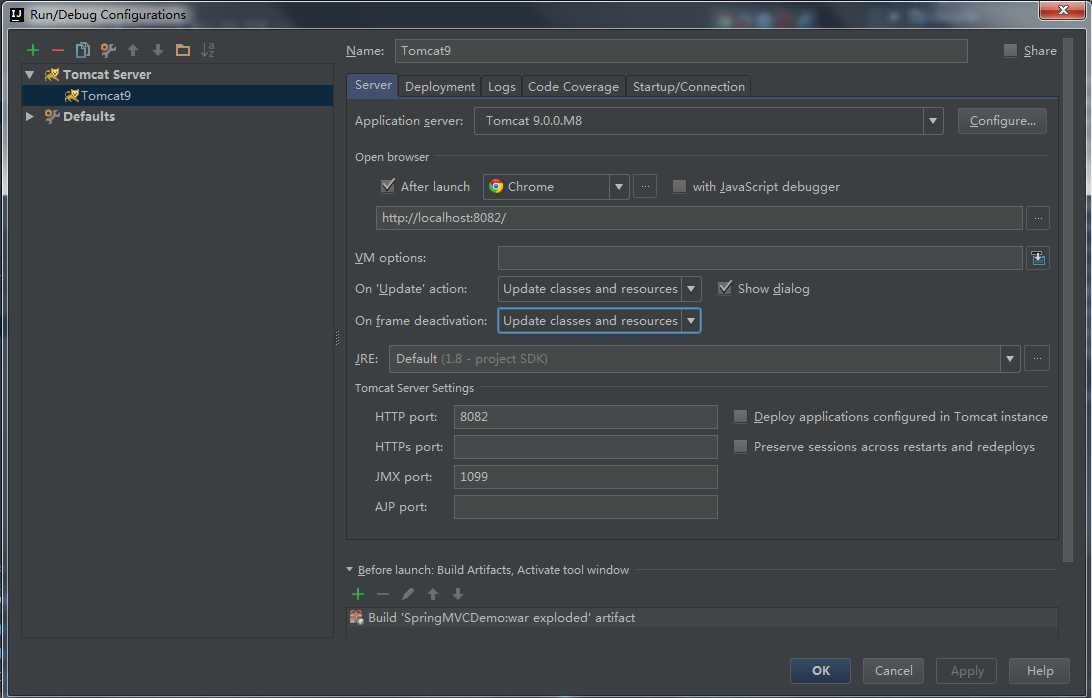Open edit defaults wrench icon
The width and height of the screenshot is (1092, 698).
click(108, 50)
